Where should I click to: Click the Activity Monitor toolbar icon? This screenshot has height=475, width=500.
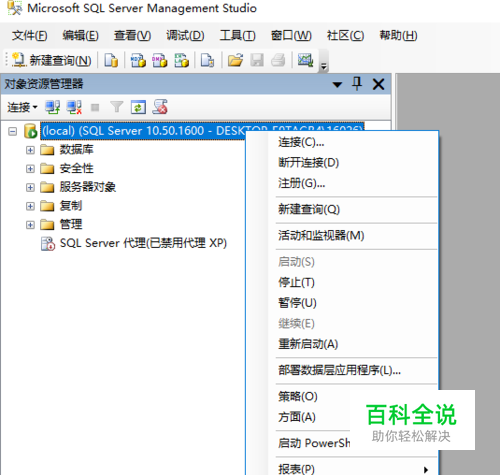tap(305, 60)
